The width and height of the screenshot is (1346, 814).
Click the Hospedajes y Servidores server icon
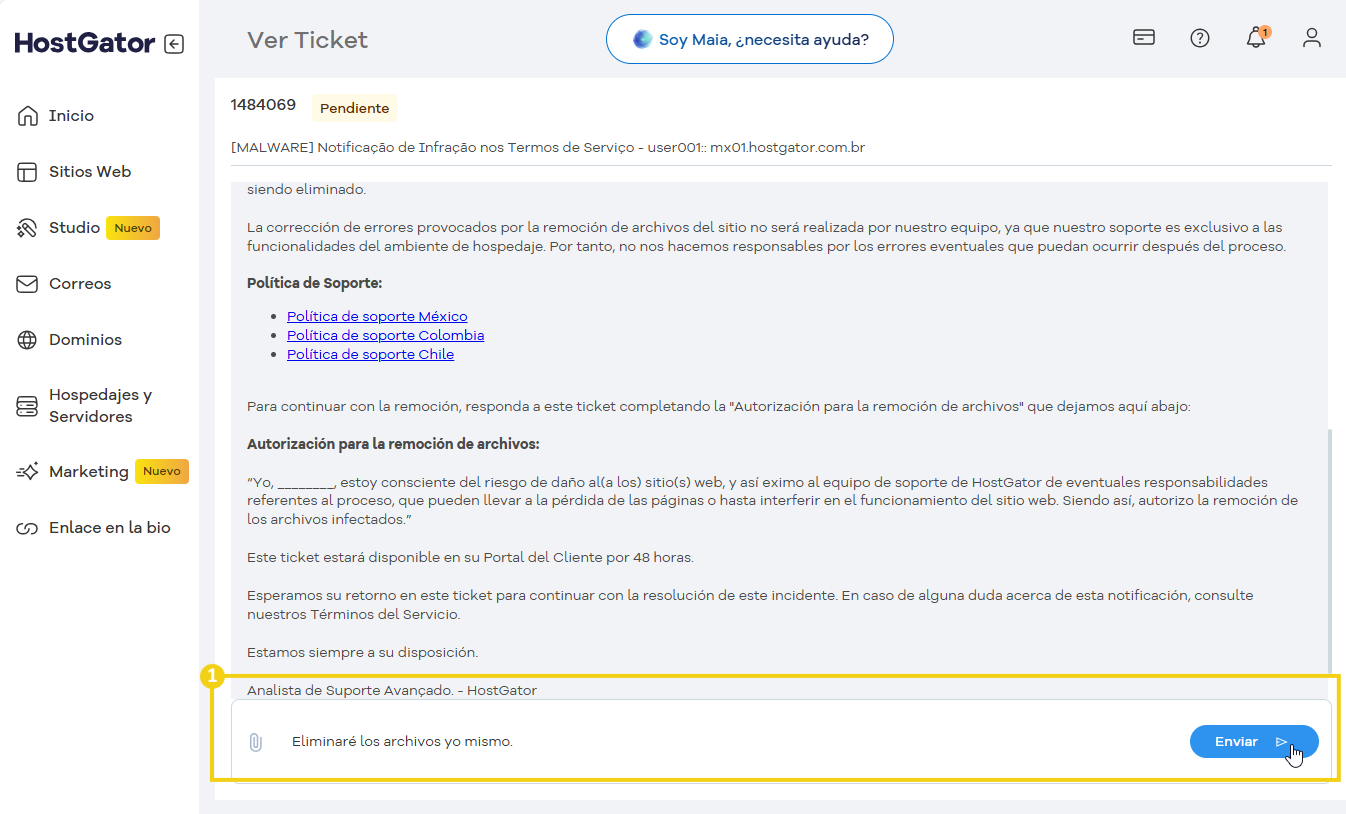[27, 406]
